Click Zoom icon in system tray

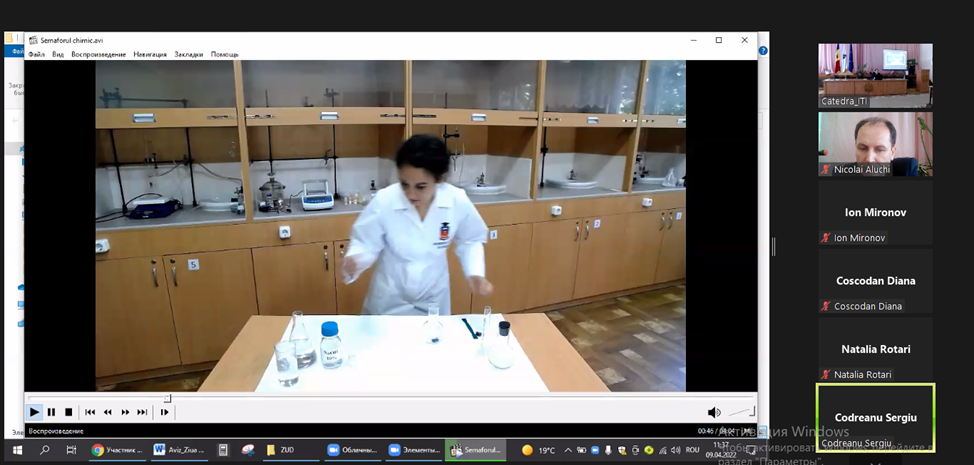(595, 450)
